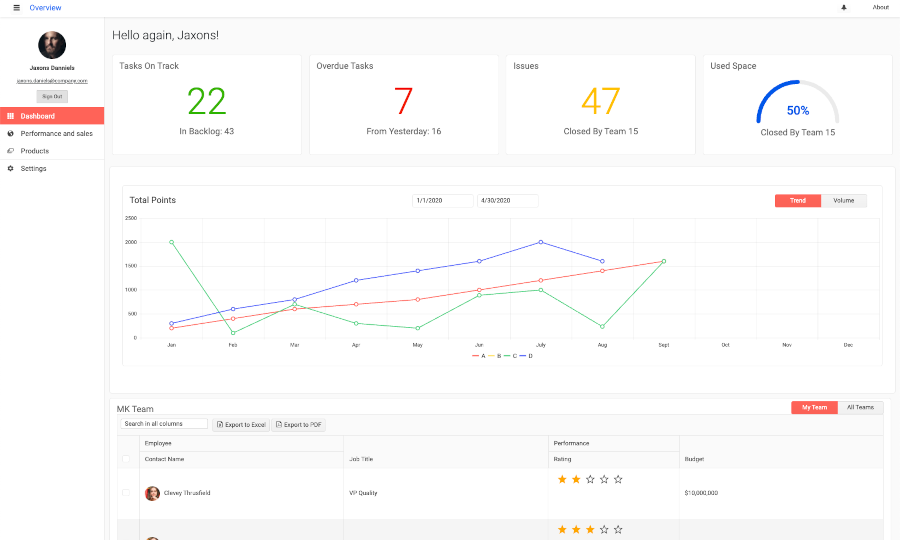Check the row checkbox for Clevey Thrustfield

tap(125, 493)
